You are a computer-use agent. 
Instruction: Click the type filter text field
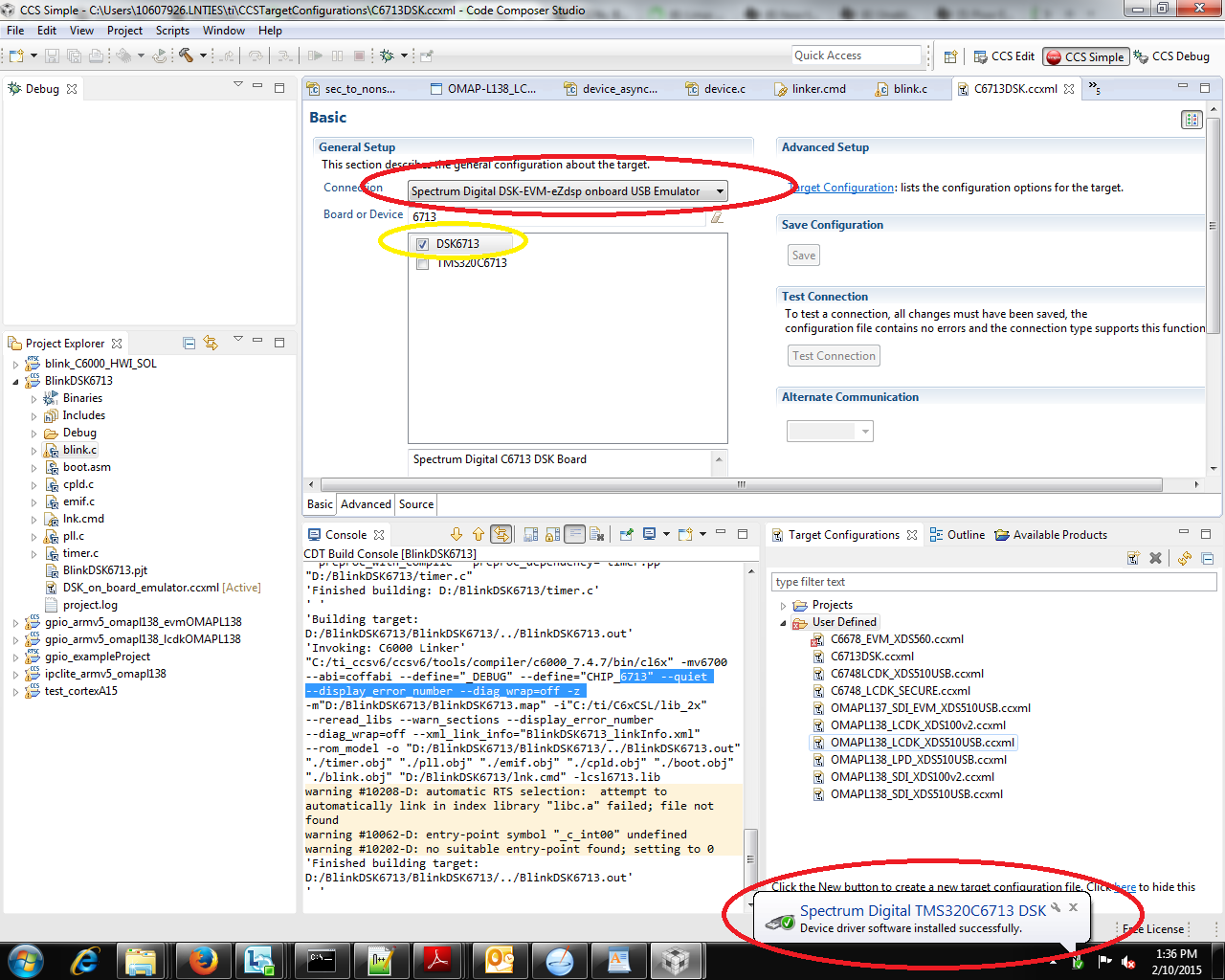[993, 582]
